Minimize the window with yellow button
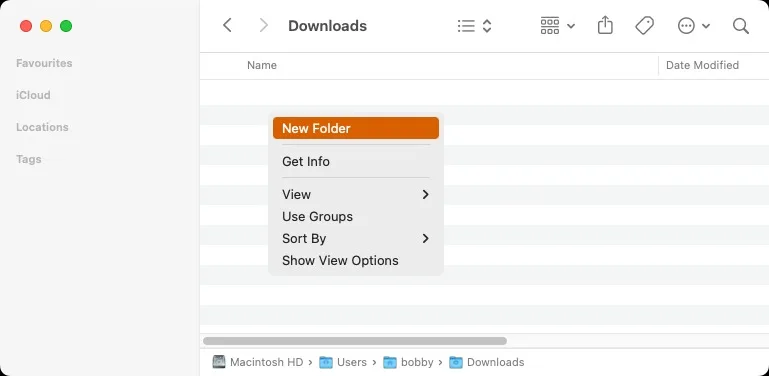Image resolution: width=769 pixels, height=376 pixels. [x=46, y=26]
